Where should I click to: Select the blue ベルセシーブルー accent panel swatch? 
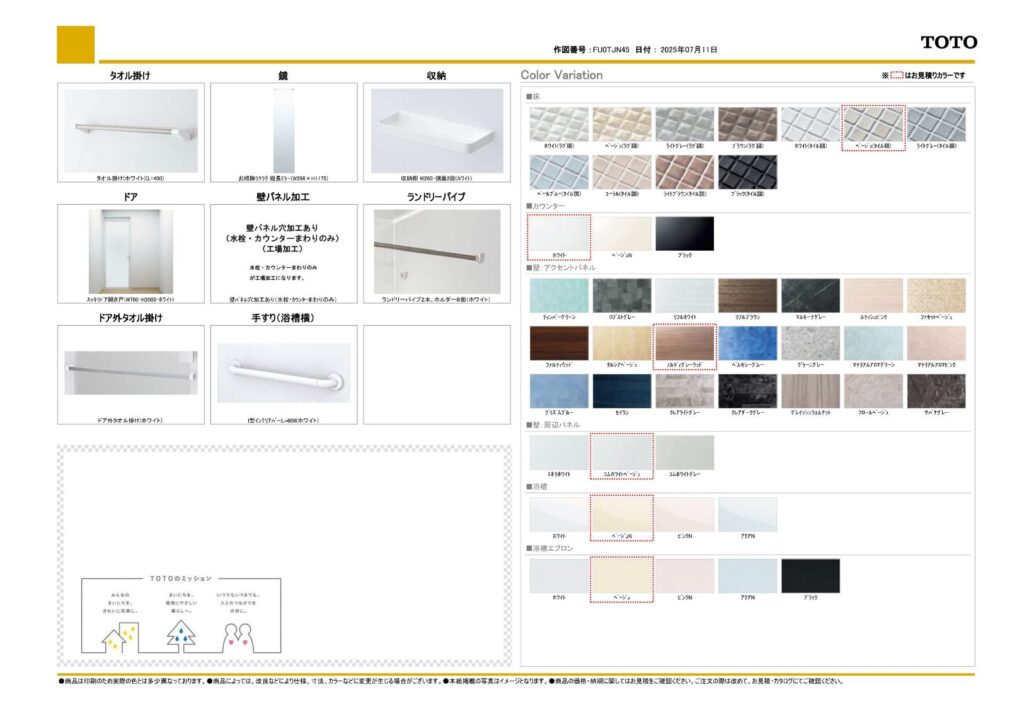tap(747, 343)
